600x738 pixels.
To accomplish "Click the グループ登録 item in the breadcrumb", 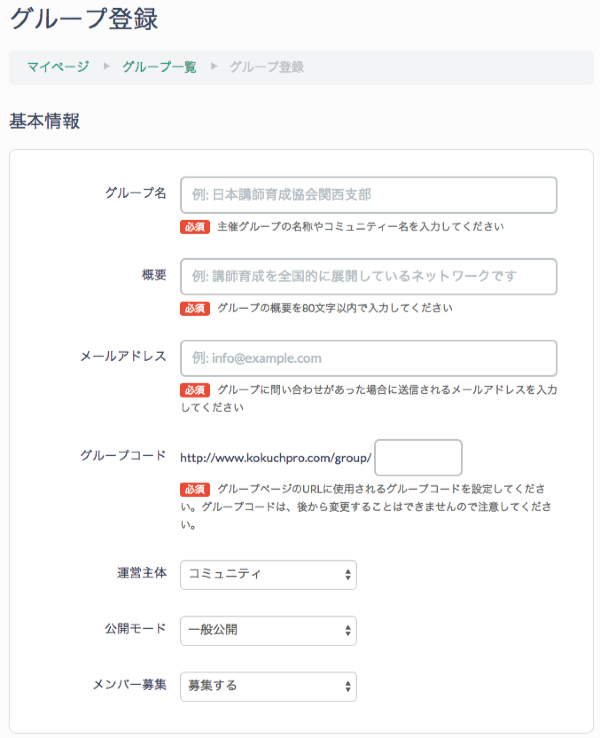I will (266, 67).
